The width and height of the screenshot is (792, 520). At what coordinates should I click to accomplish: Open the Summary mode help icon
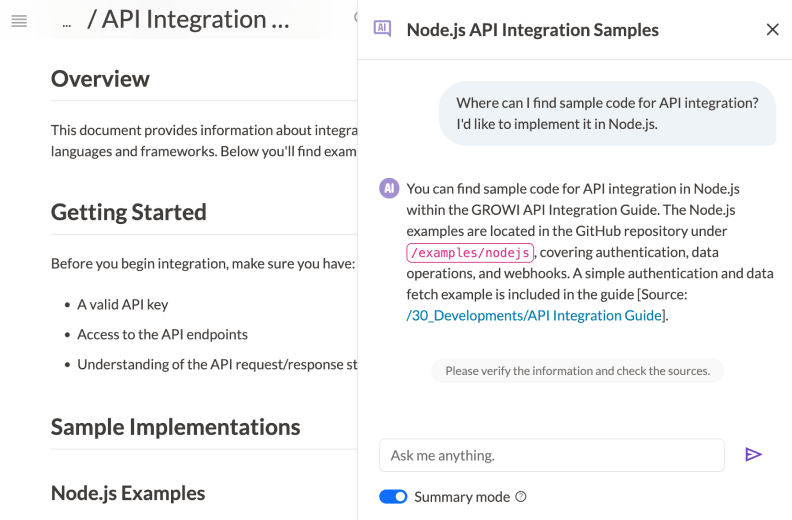click(x=521, y=497)
